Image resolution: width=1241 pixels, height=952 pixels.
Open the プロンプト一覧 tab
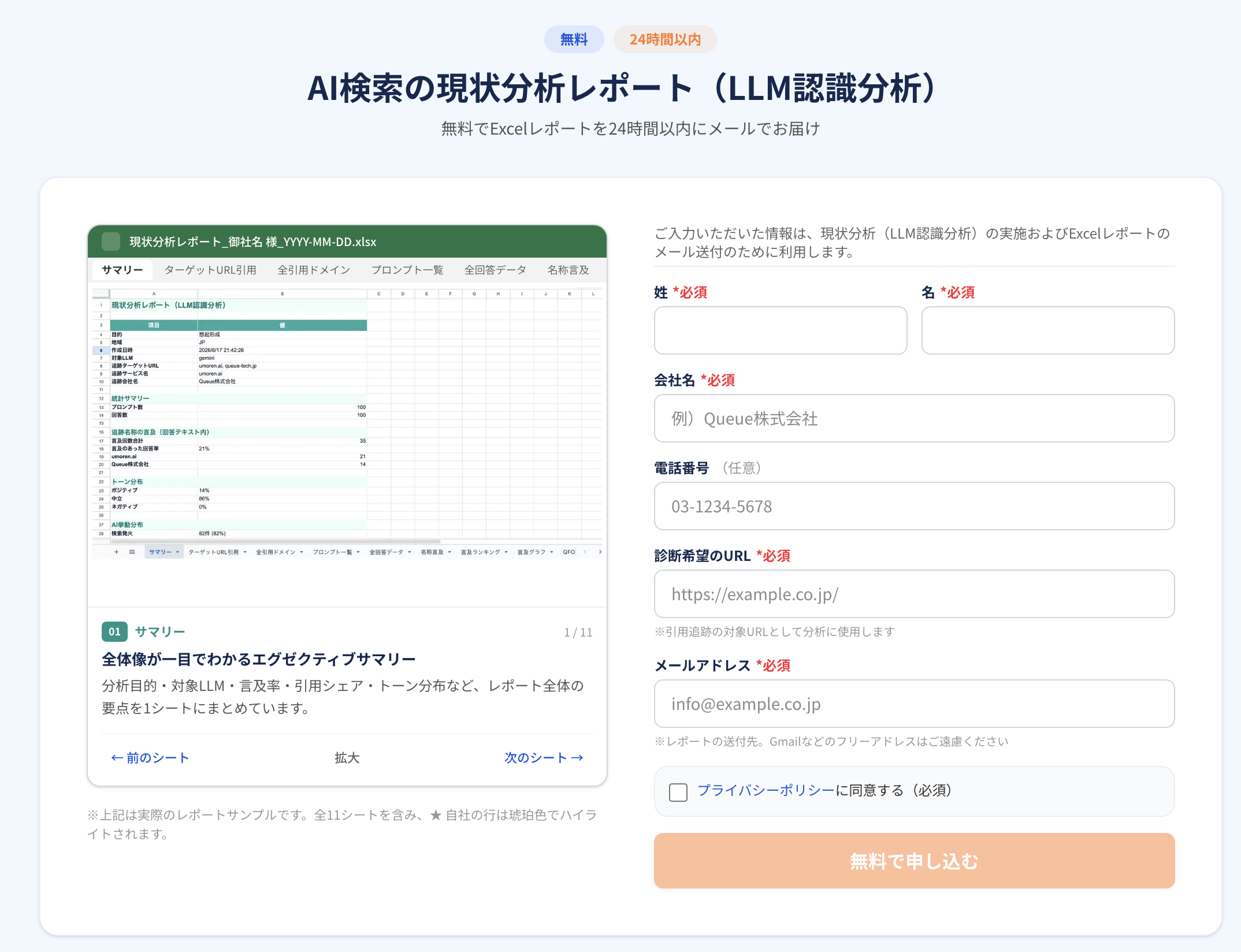click(x=407, y=270)
